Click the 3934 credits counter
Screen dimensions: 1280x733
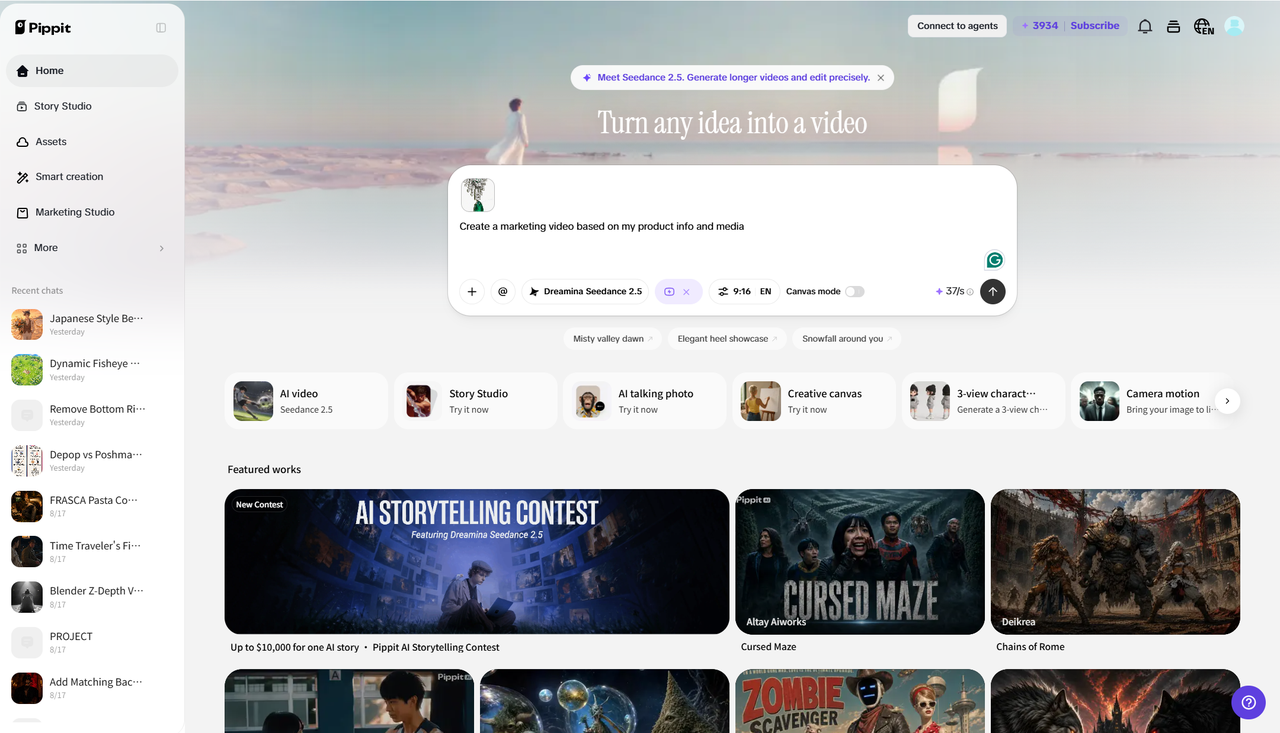click(x=1039, y=26)
